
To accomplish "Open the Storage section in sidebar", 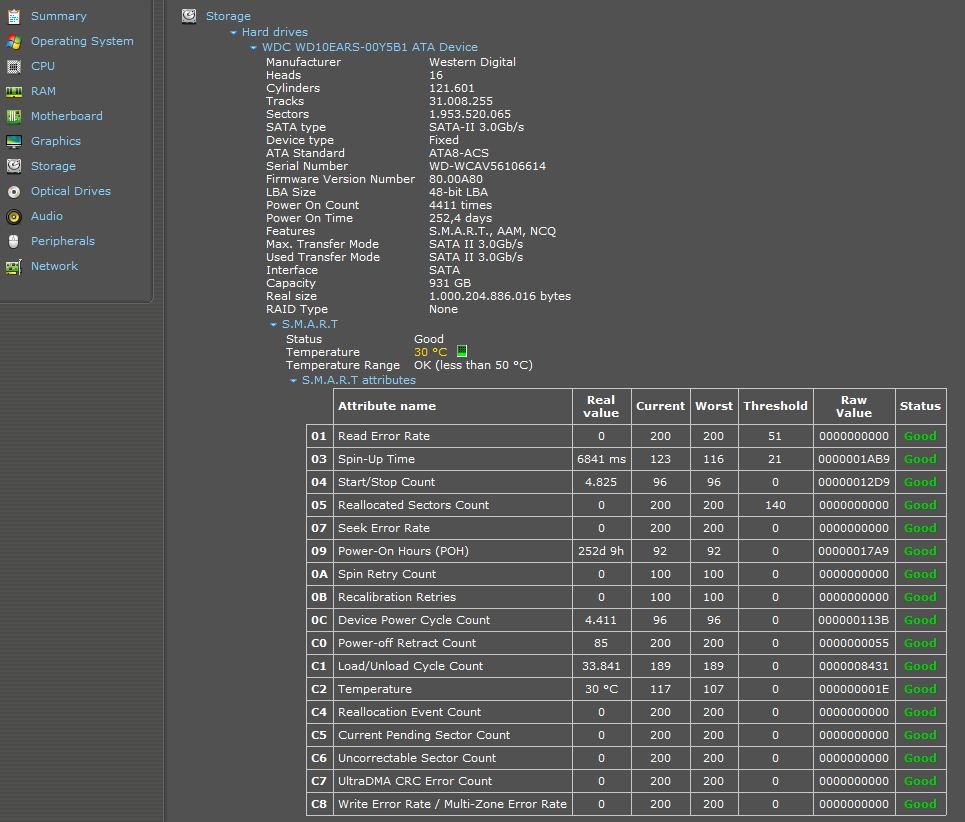I will tap(52, 166).
